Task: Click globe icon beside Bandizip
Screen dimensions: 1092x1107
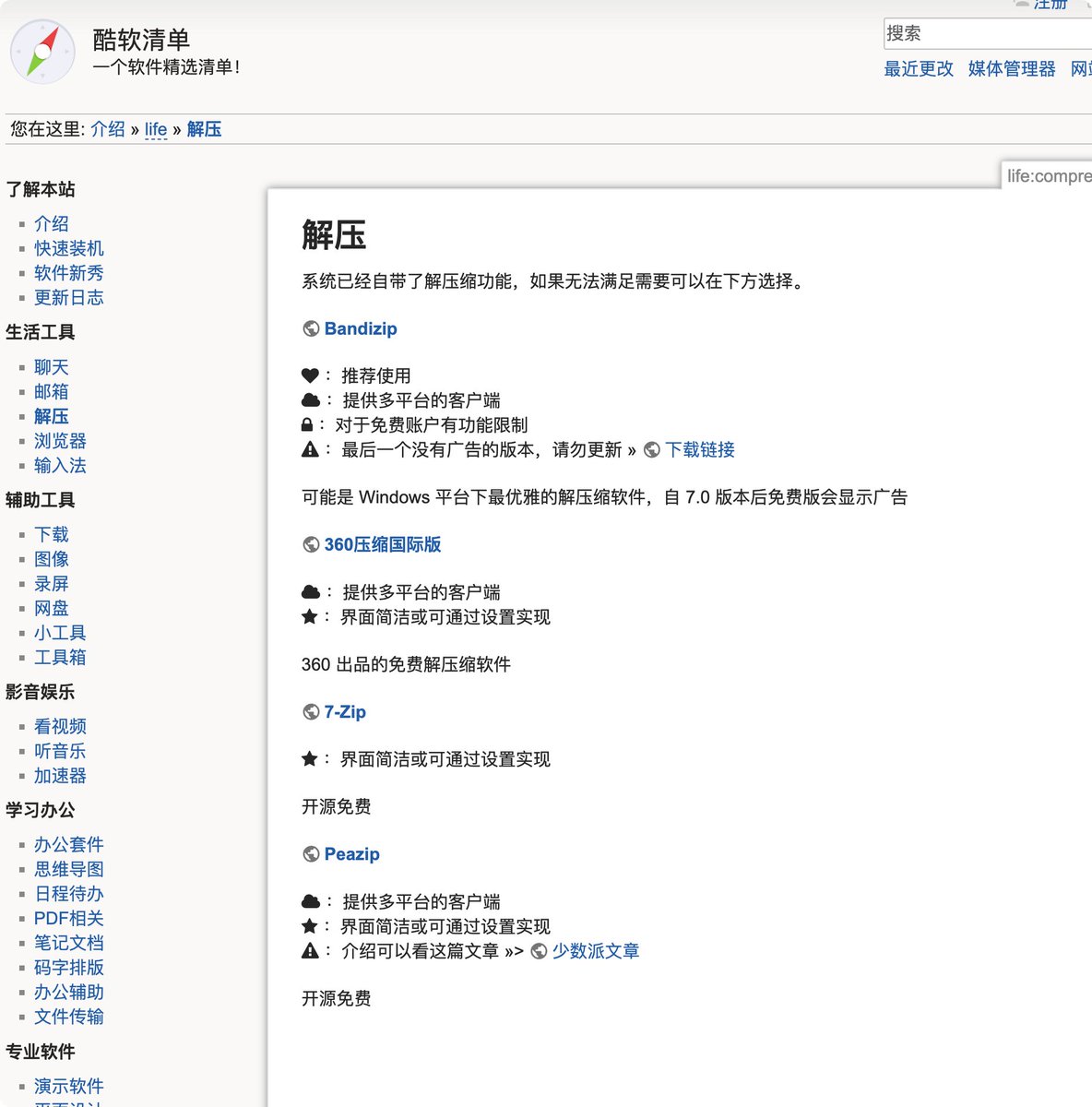Action: pos(311,329)
